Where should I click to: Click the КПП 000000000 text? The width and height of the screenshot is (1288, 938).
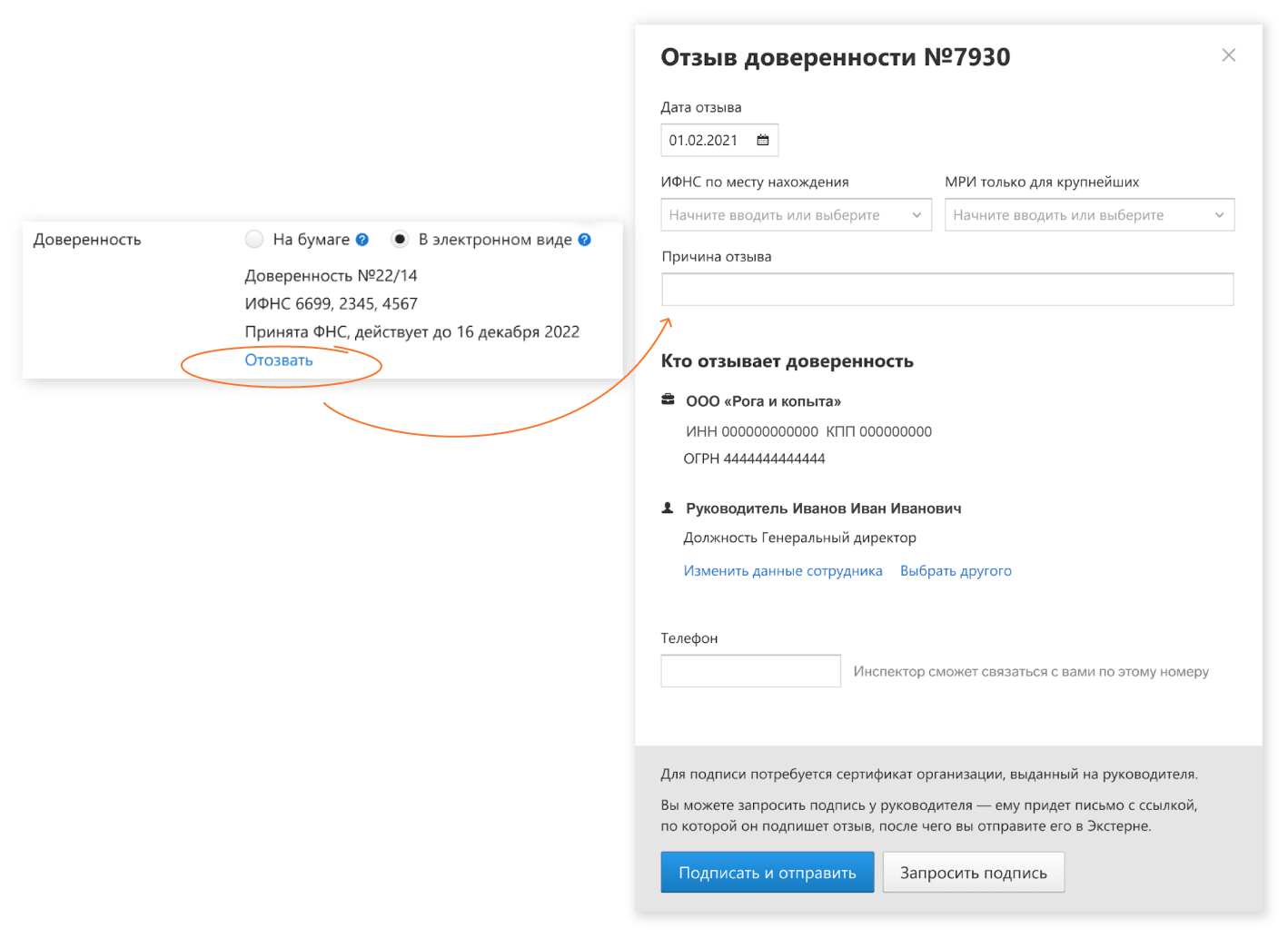(x=879, y=432)
